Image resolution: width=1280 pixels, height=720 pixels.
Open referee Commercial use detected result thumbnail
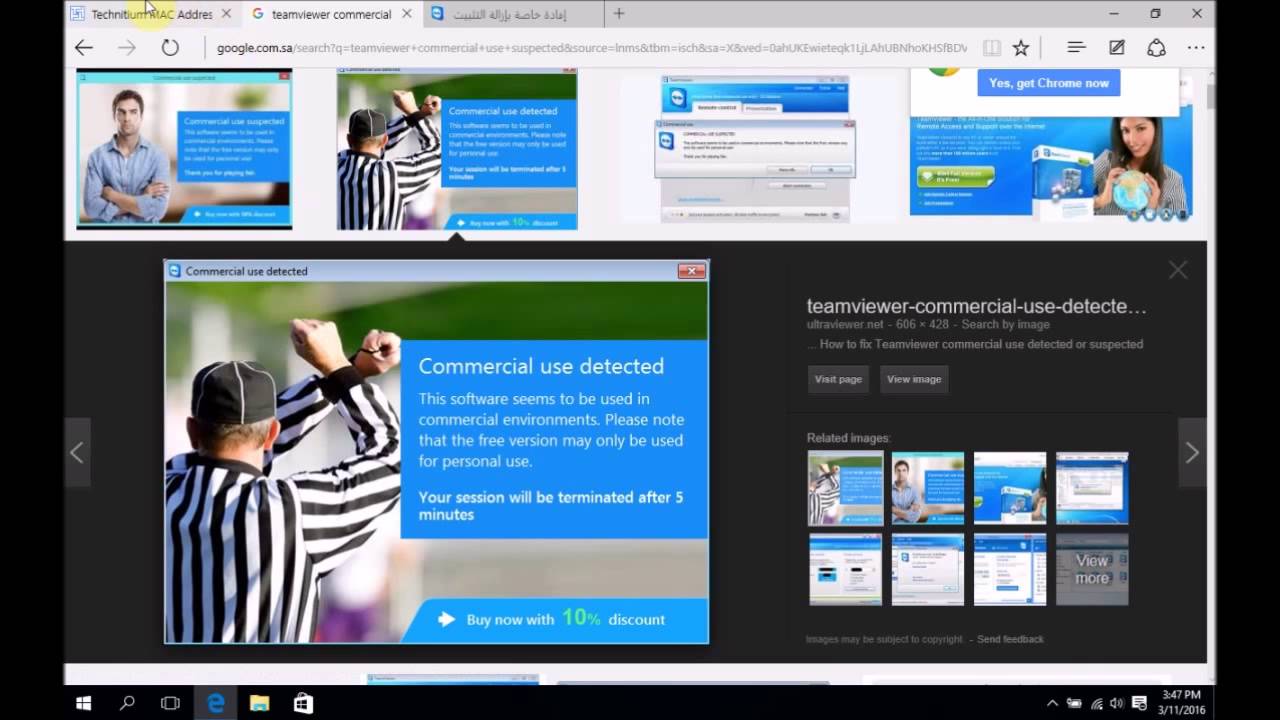(457, 149)
